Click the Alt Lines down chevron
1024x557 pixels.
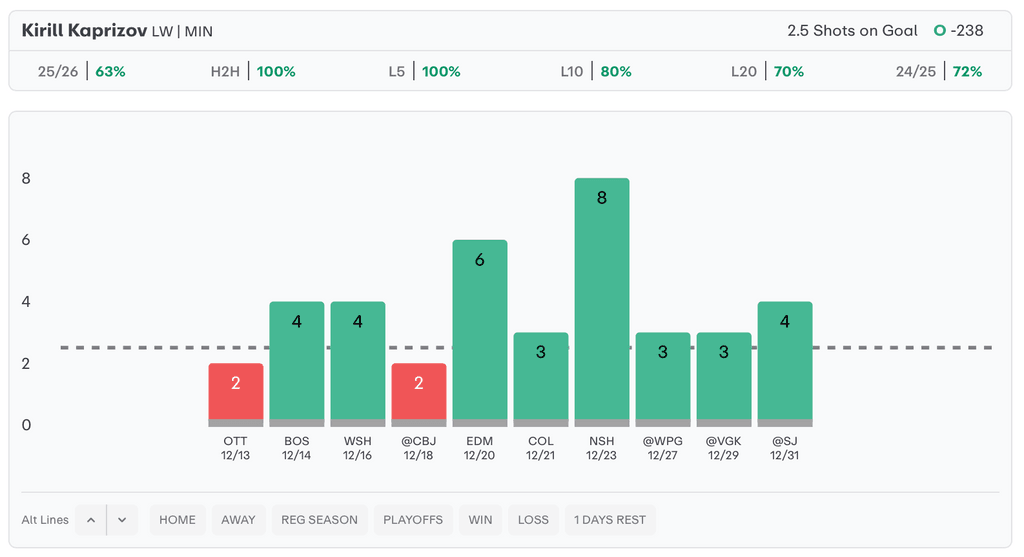(x=121, y=520)
